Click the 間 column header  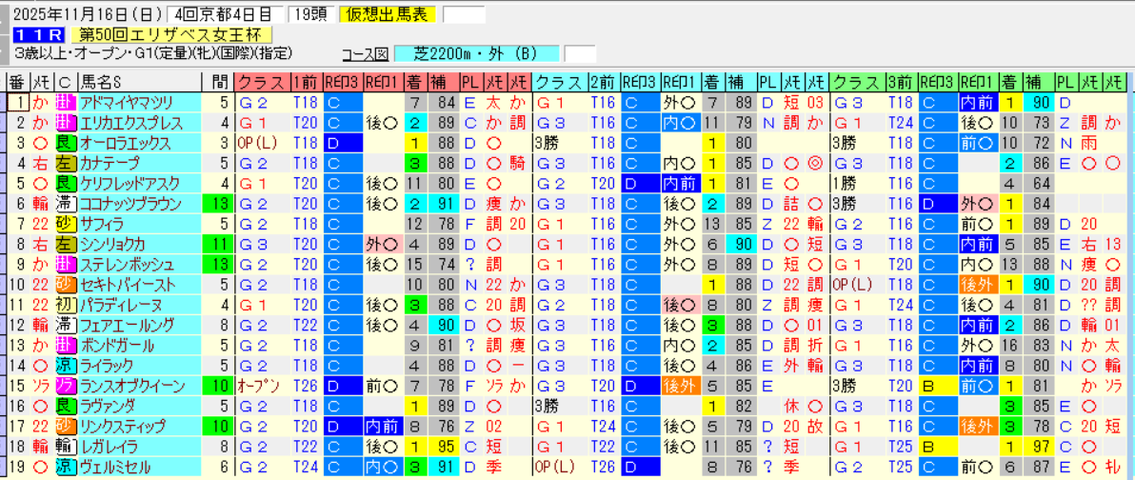[x=219, y=81]
